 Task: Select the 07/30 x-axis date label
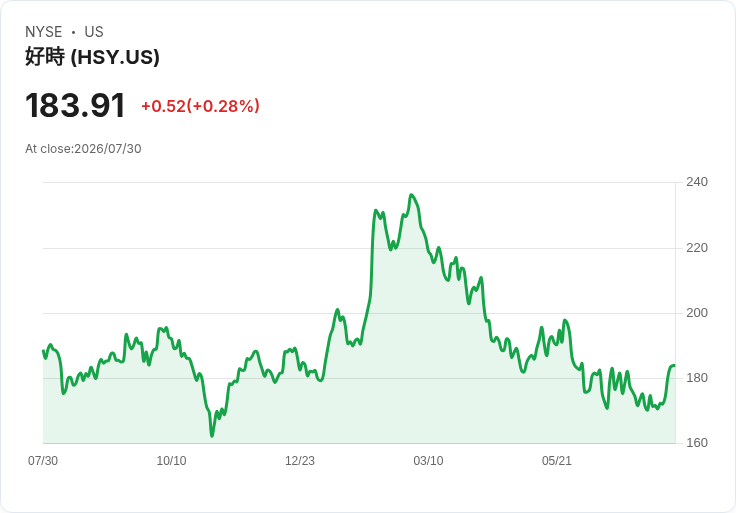[43, 461]
